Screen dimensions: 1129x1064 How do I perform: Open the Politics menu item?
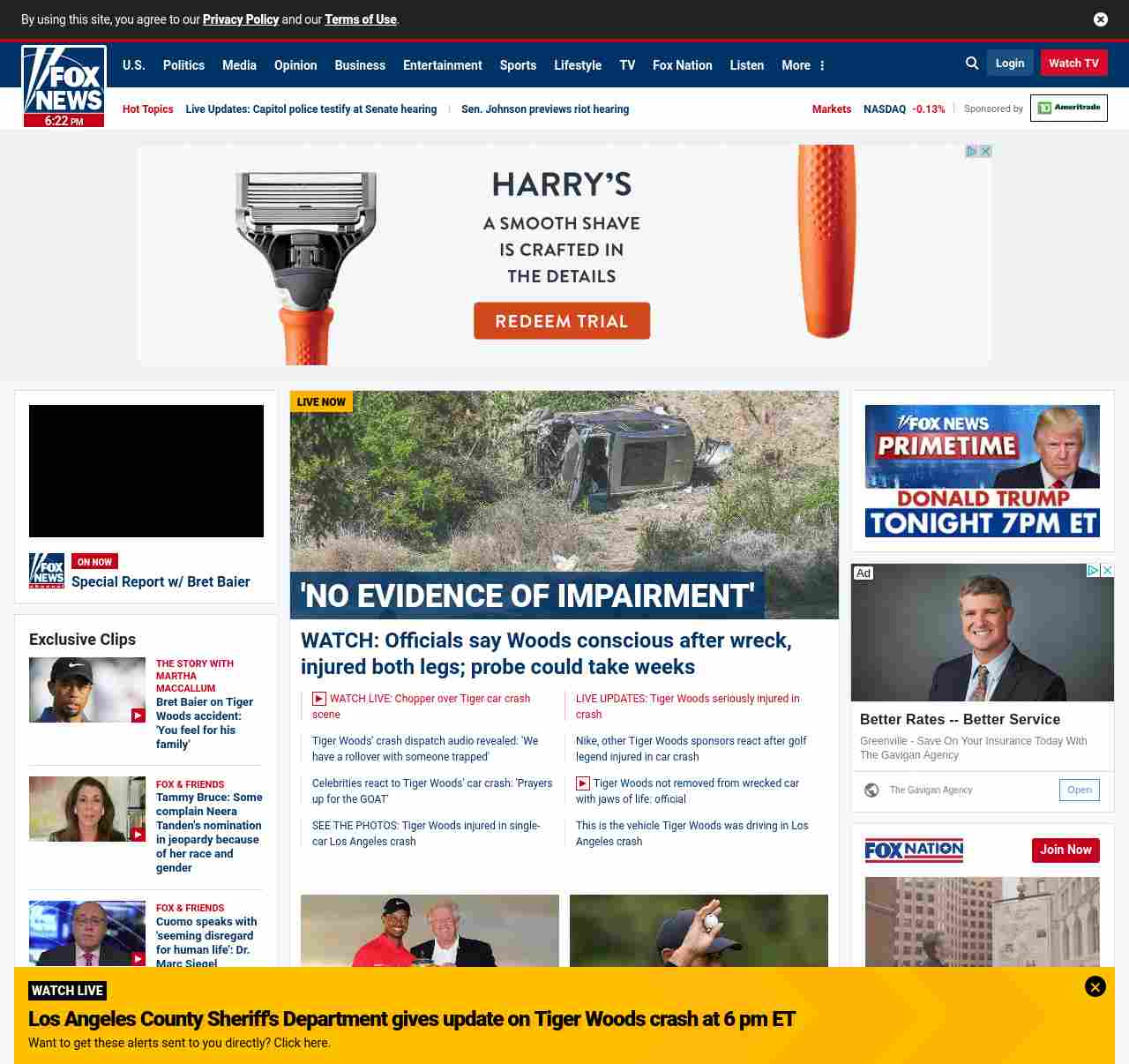click(183, 65)
